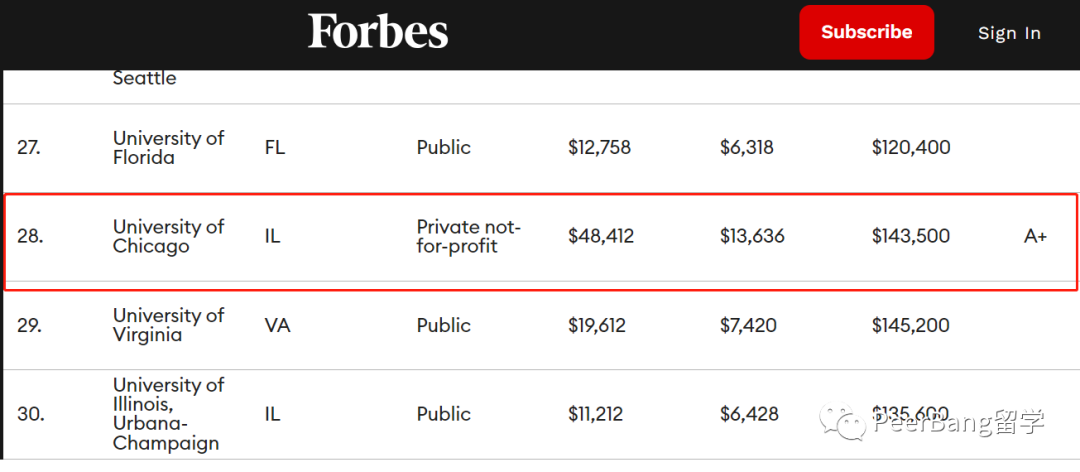Open the Sign In link
The height and width of the screenshot is (472, 1080).
pos(1009,33)
